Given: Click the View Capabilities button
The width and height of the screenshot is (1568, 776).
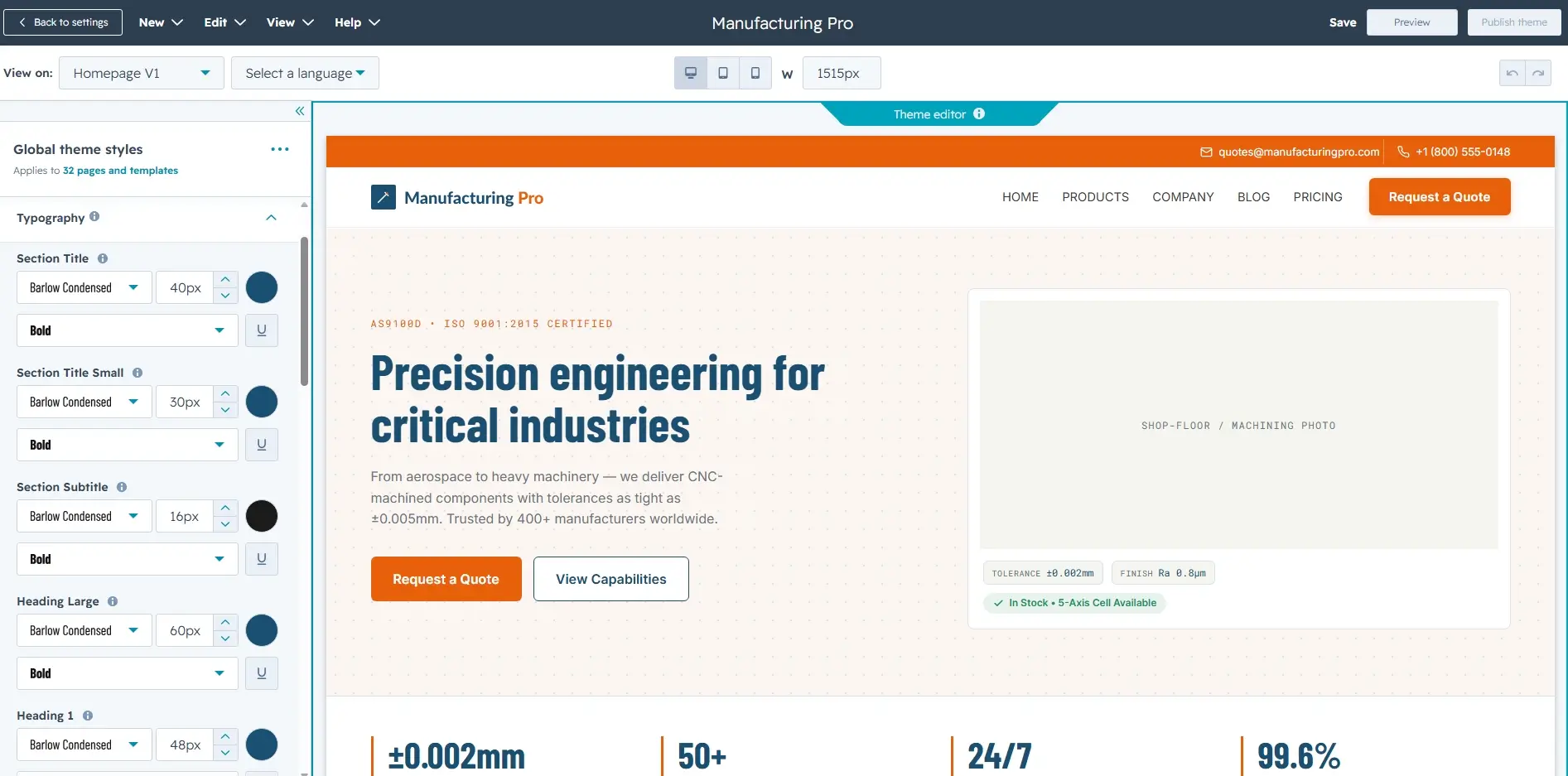Looking at the screenshot, I should tap(611, 579).
